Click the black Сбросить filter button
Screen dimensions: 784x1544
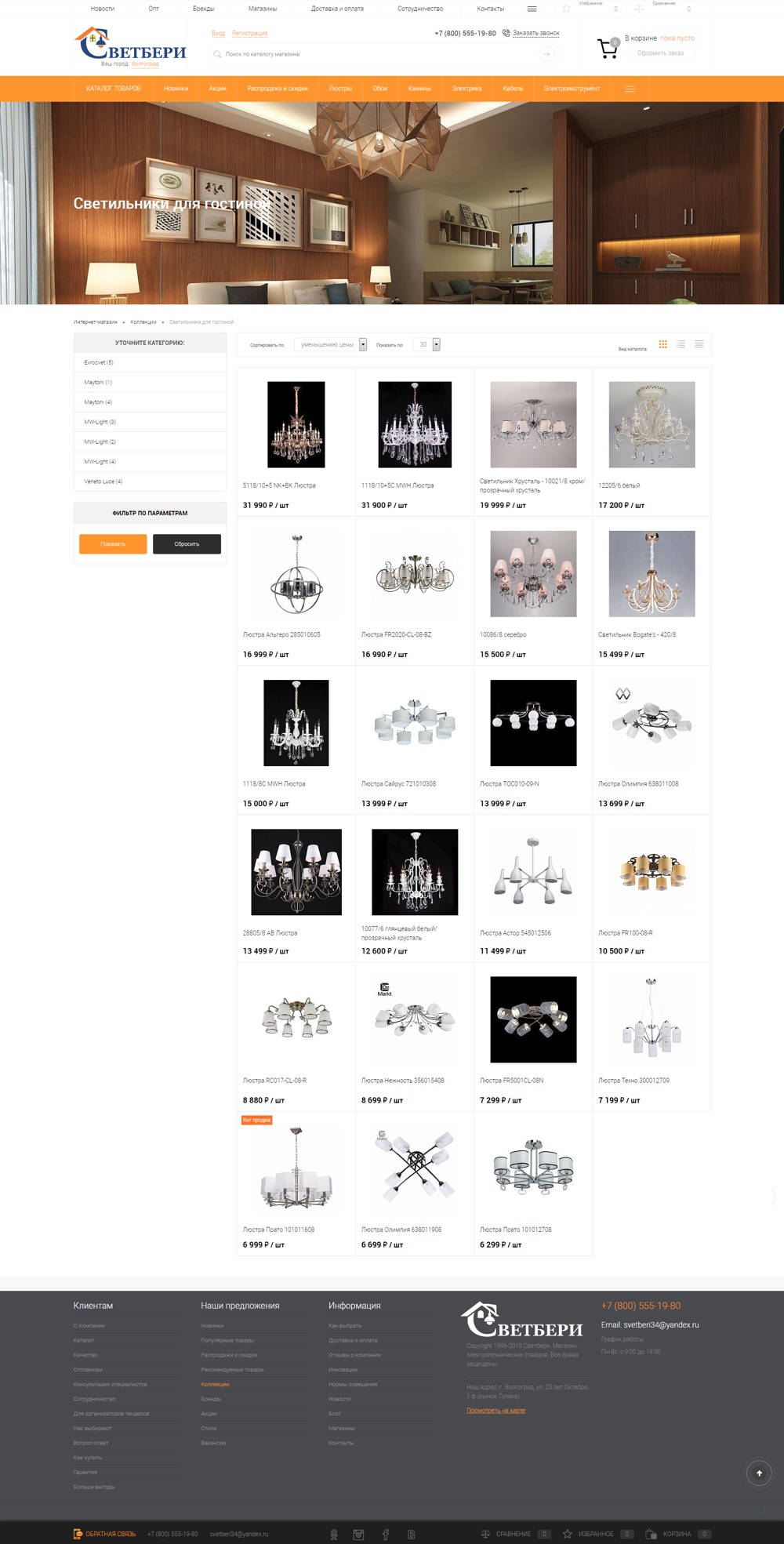coord(187,544)
